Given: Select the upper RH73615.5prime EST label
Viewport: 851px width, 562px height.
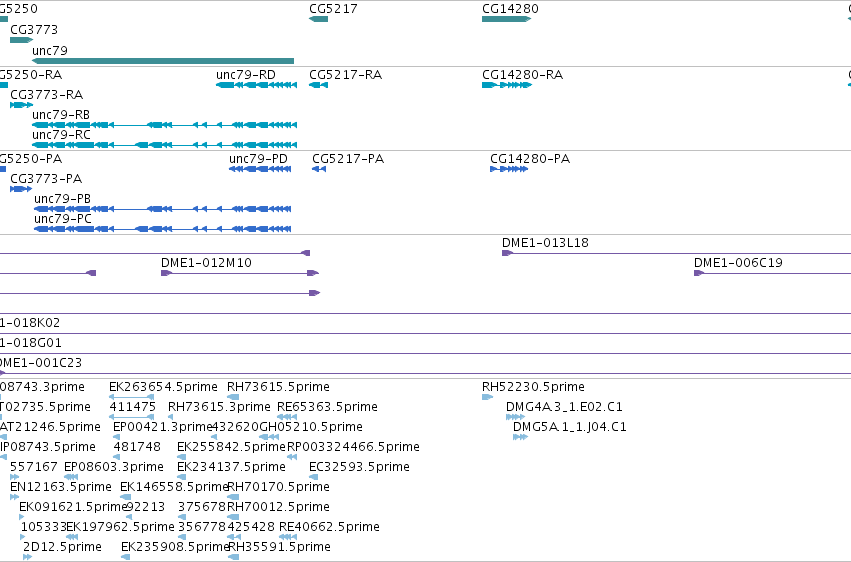Looking at the screenshot, I should click(x=278, y=387).
